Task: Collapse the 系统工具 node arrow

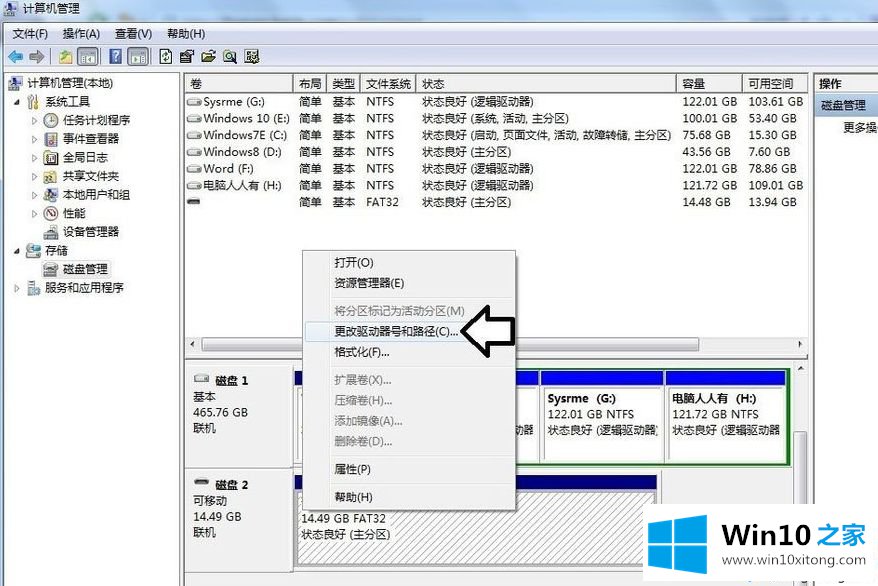Action: (17, 102)
